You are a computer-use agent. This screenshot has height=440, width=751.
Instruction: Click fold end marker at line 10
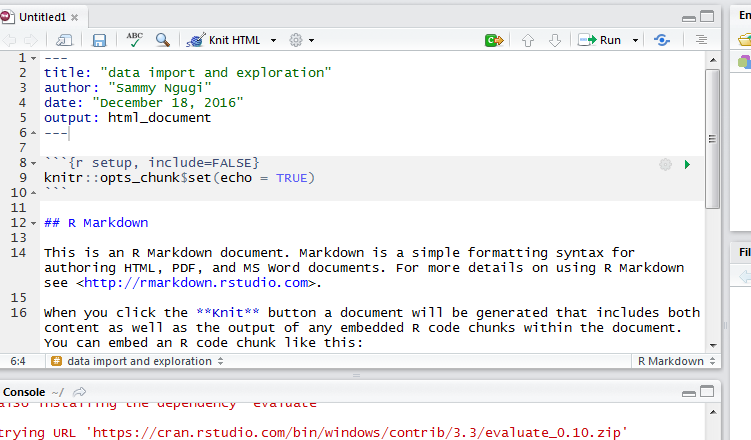click(34, 193)
